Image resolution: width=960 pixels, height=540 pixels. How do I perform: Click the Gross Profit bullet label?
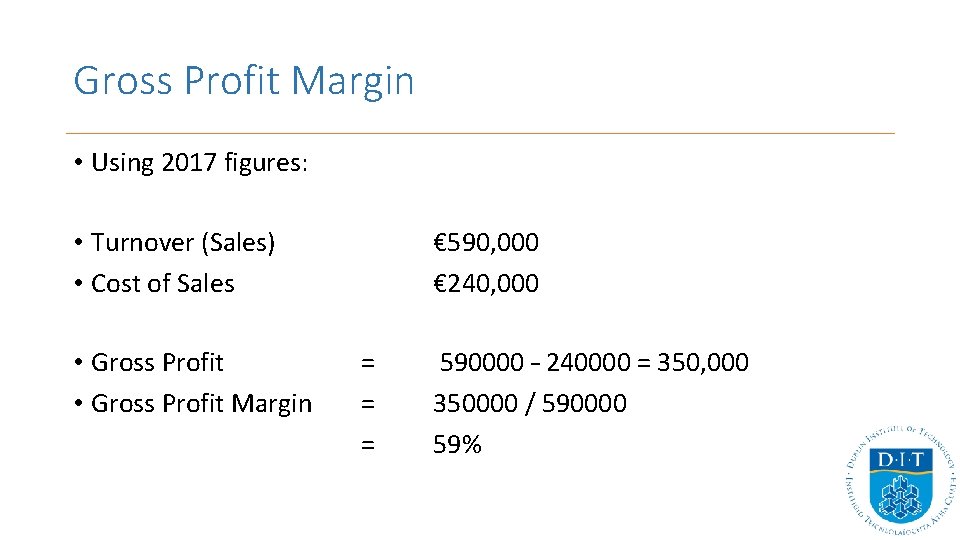pyautogui.click(x=157, y=362)
